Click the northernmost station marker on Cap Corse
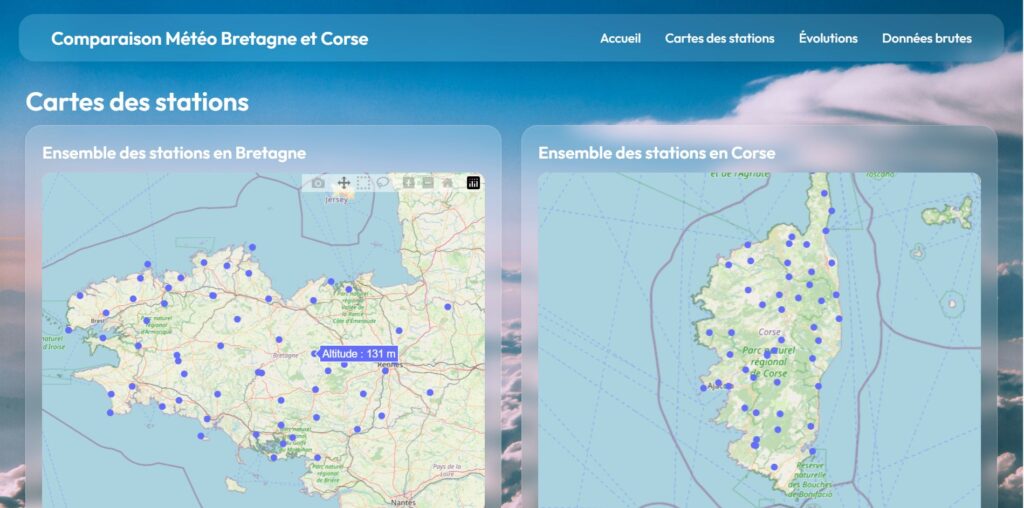The height and width of the screenshot is (508, 1024). point(824,193)
